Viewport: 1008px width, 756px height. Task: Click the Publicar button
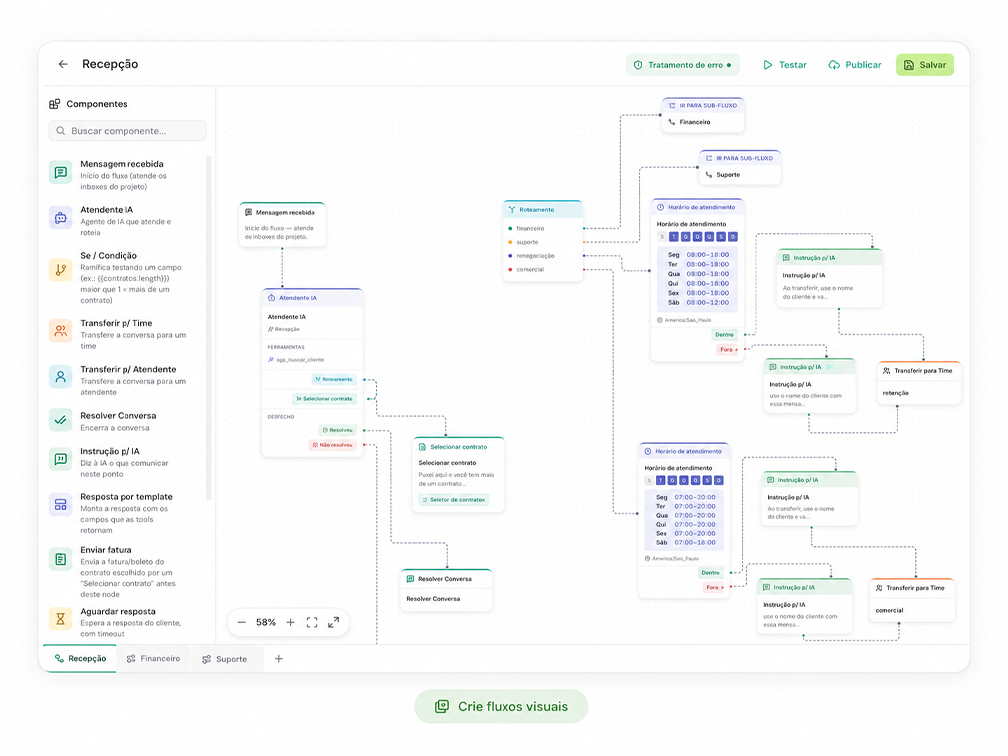tap(855, 65)
